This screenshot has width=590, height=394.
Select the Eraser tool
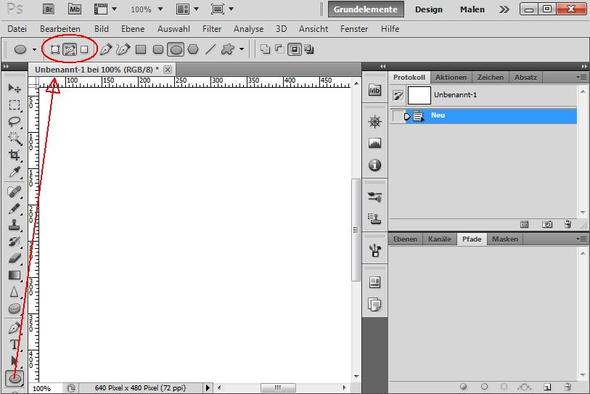(14, 258)
